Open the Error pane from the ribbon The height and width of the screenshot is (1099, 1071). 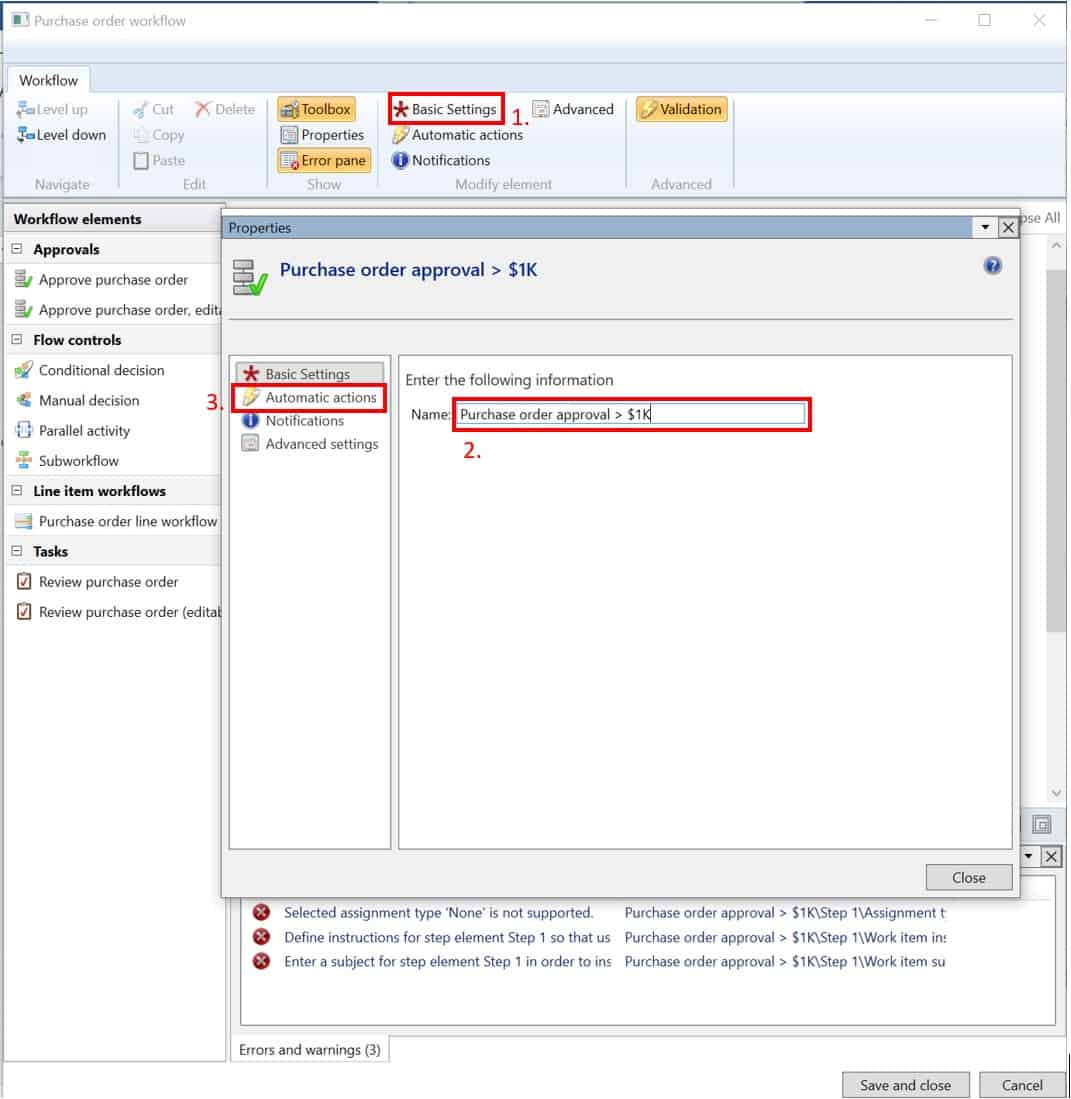pyautogui.click(x=323, y=160)
